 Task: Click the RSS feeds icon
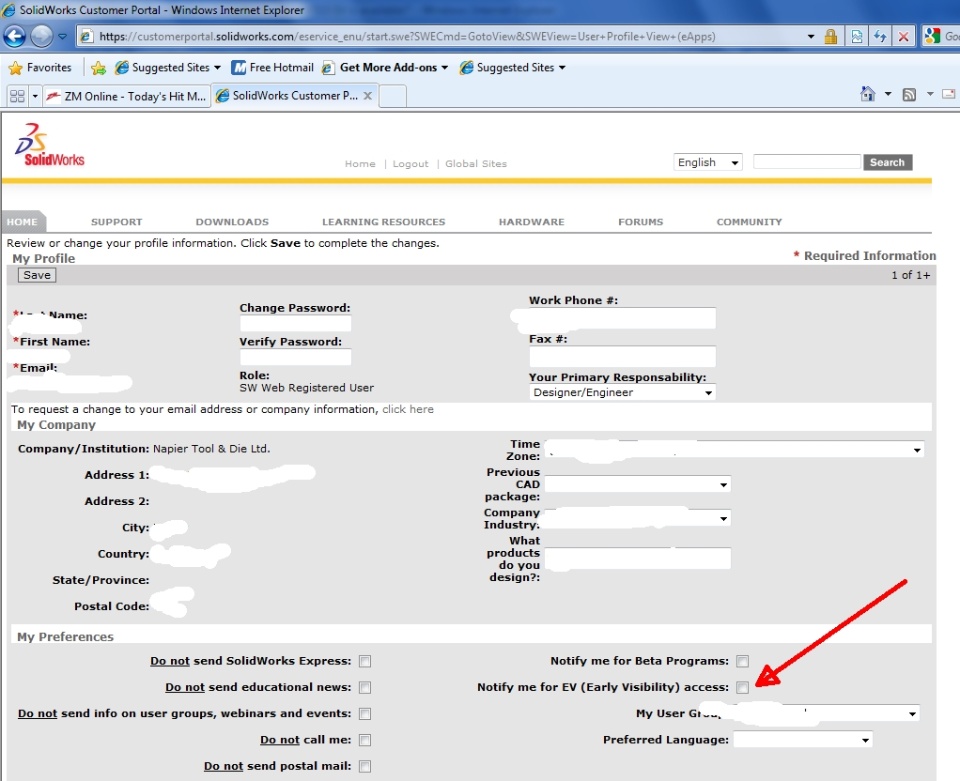[910, 94]
